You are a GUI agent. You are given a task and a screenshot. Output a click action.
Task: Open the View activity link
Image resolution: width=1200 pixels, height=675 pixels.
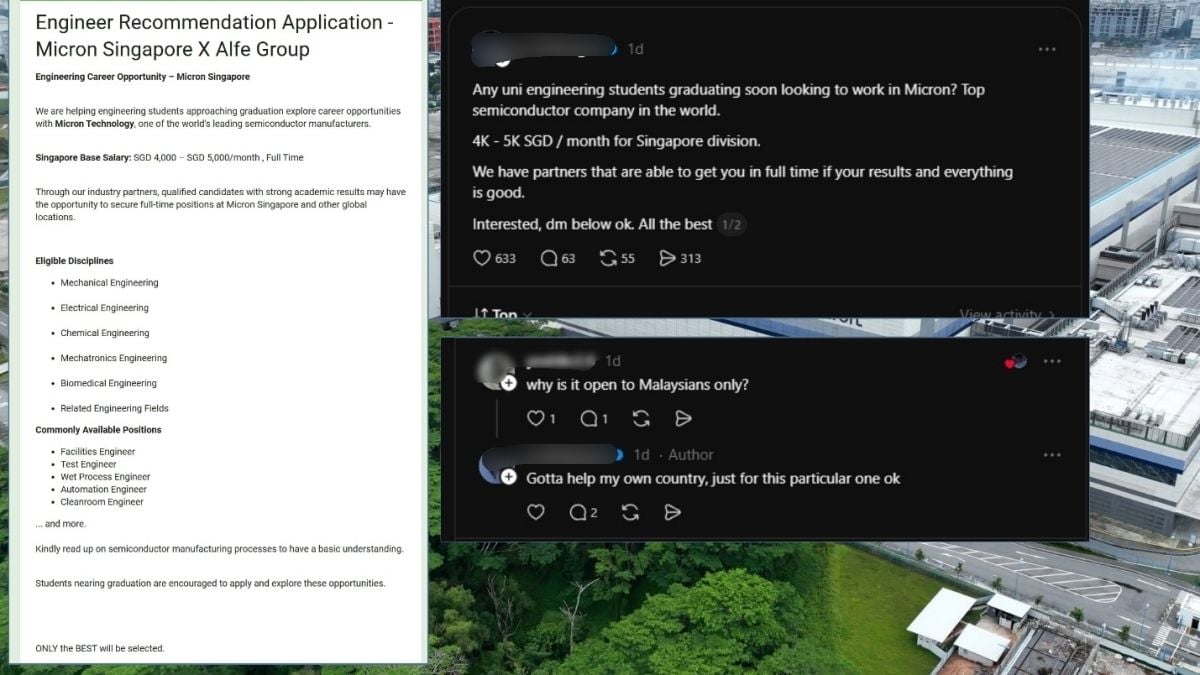point(1007,314)
